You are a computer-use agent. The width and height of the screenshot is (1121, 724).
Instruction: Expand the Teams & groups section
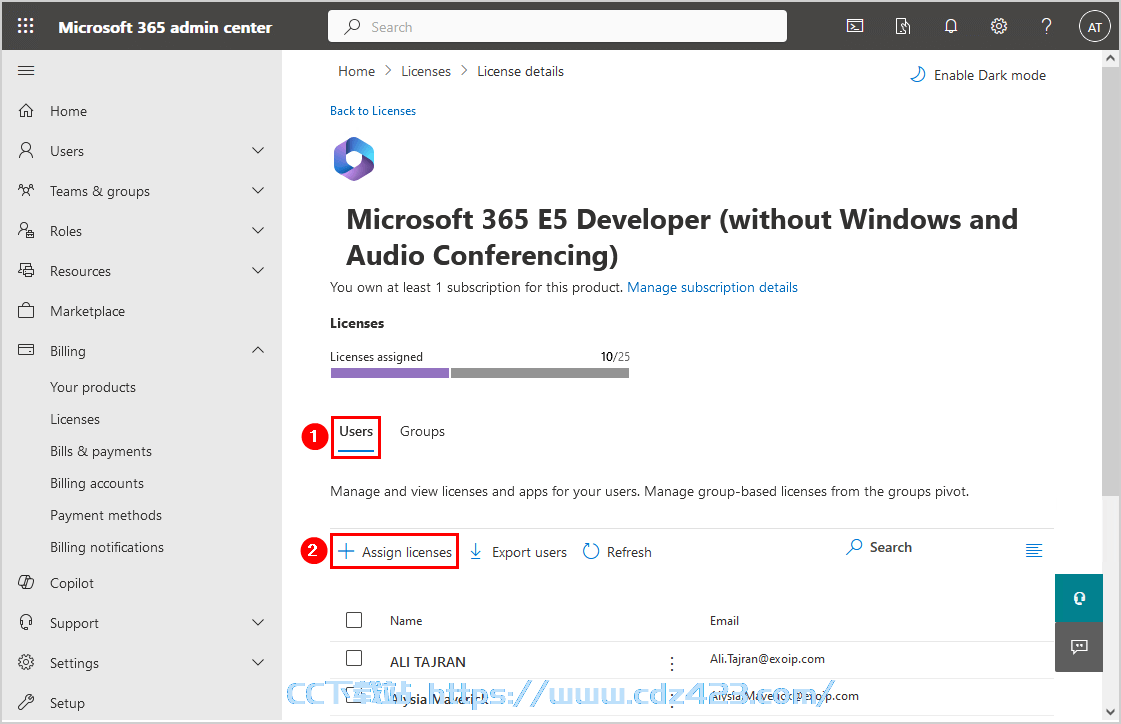[x=258, y=191]
